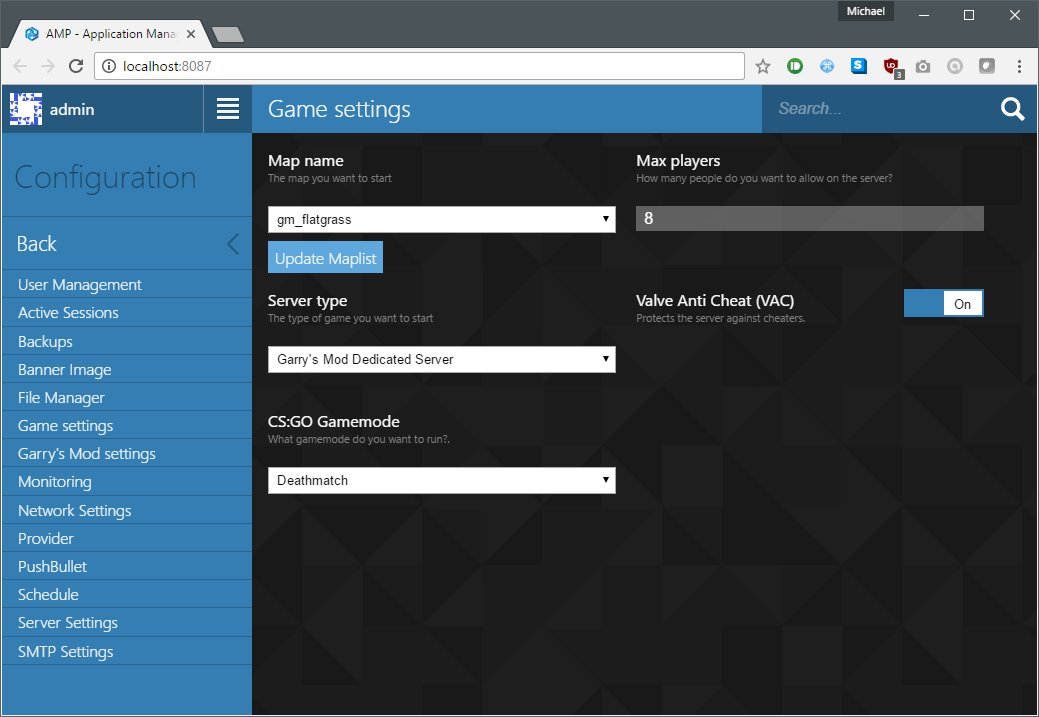Screen dimensions: 1039x717
Task: Click the Back chevron arrow
Action: point(233,244)
